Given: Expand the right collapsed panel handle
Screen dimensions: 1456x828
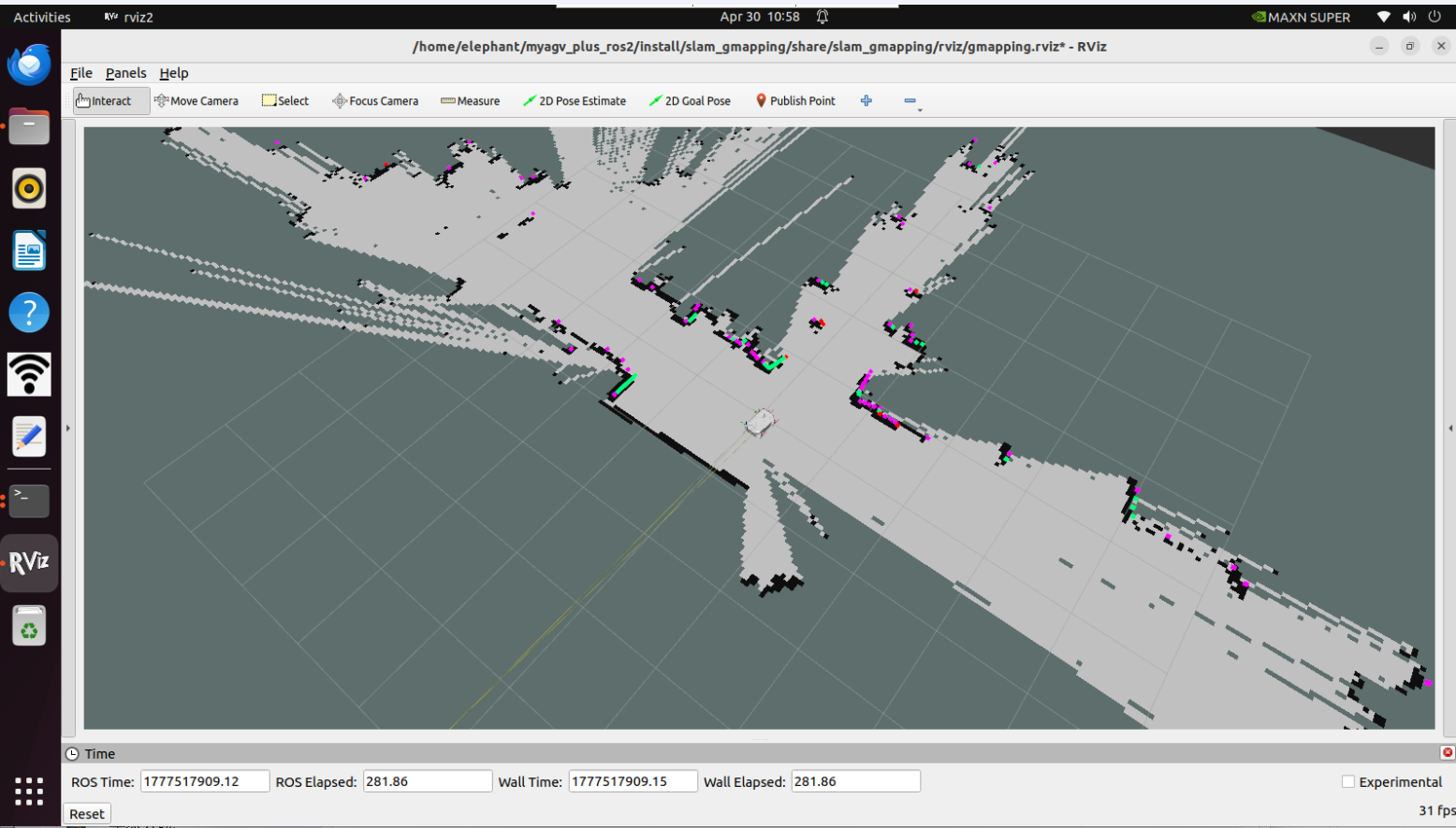Looking at the screenshot, I should (x=1450, y=429).
